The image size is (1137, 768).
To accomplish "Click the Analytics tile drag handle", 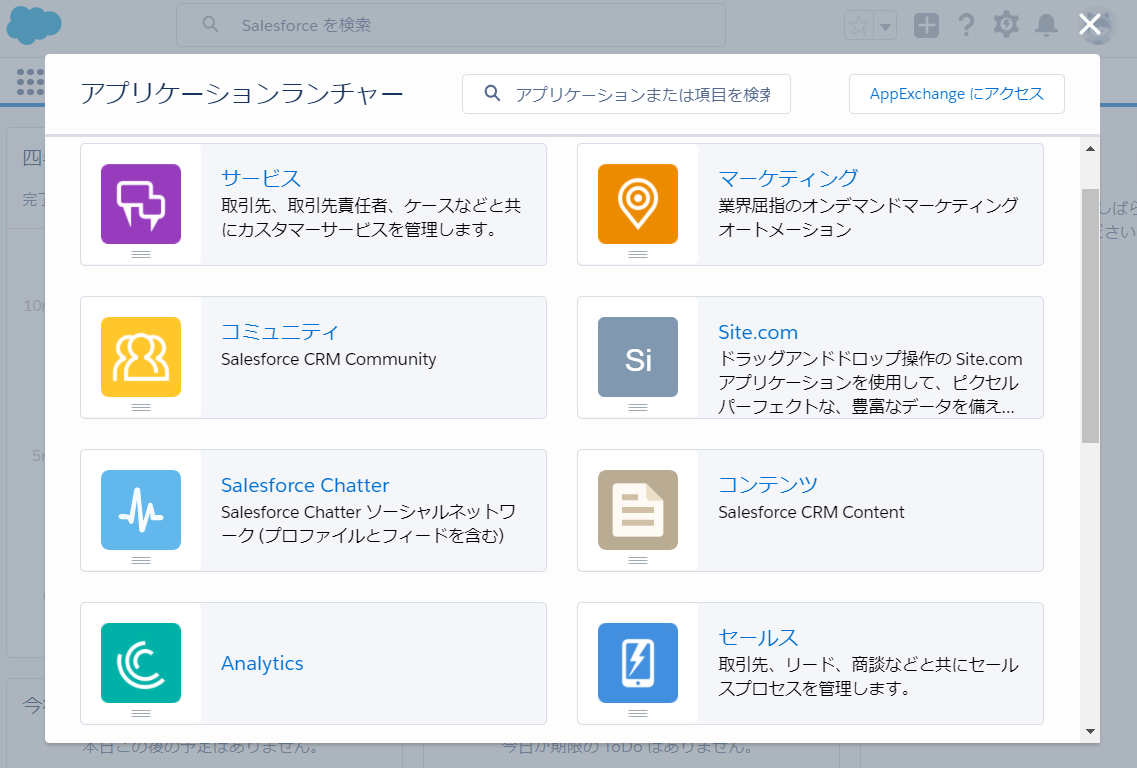I will point(141,714).
